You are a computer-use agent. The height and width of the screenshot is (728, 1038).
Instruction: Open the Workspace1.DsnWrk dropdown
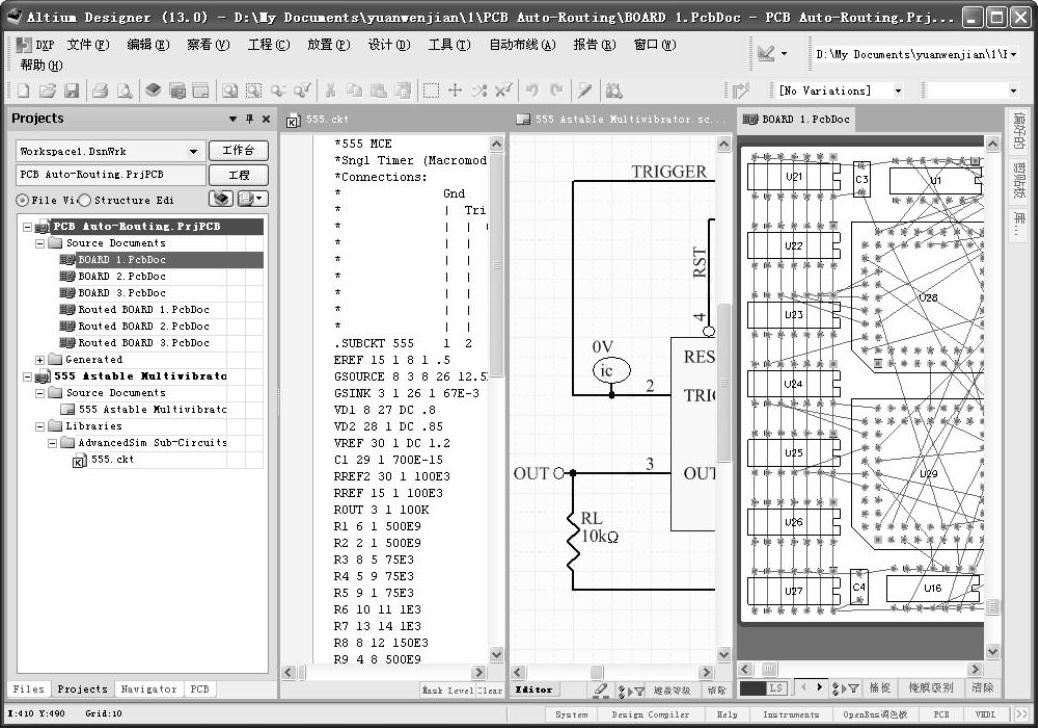[193, 151]
